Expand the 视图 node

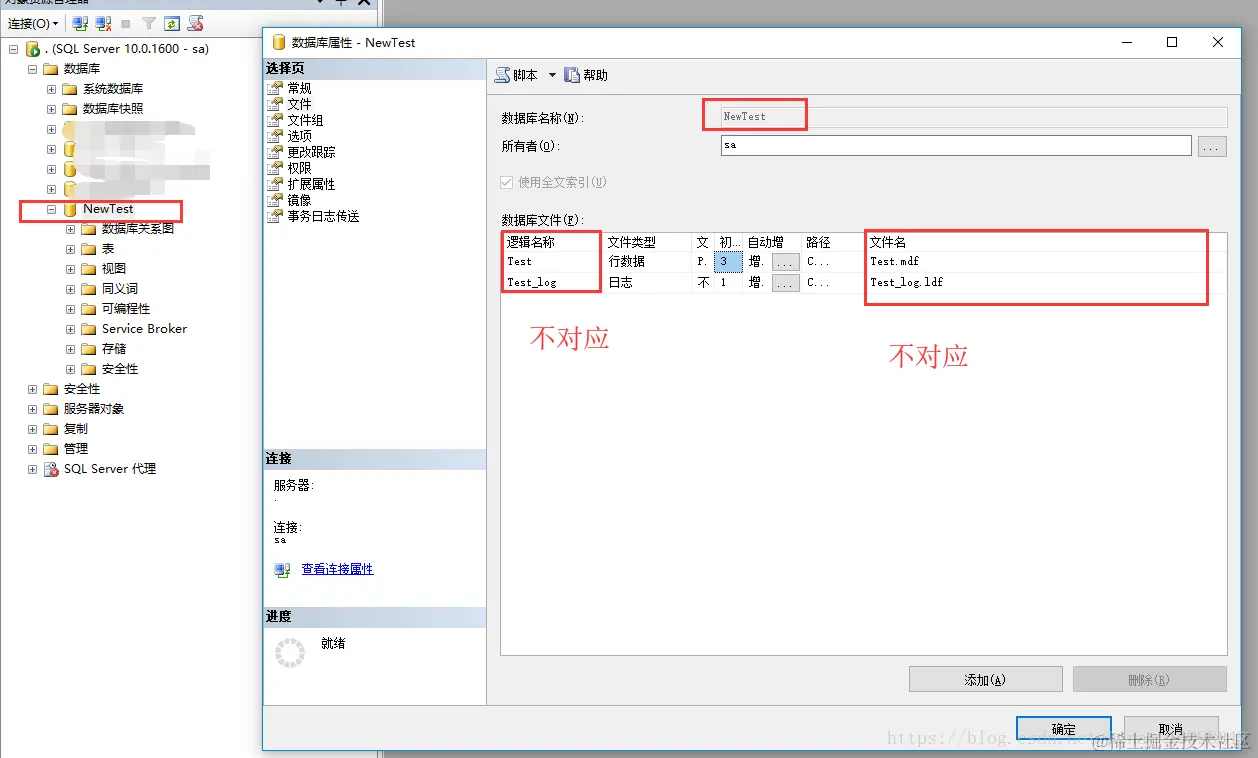[70, 269]
